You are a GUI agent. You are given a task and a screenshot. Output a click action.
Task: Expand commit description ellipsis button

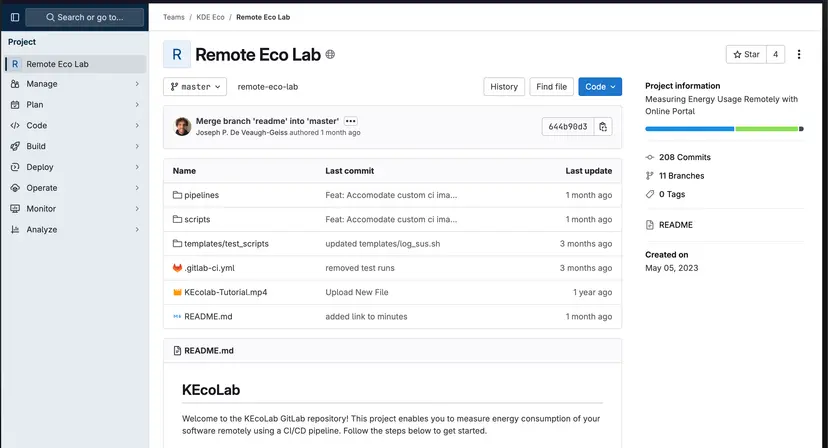click(351, 121)
